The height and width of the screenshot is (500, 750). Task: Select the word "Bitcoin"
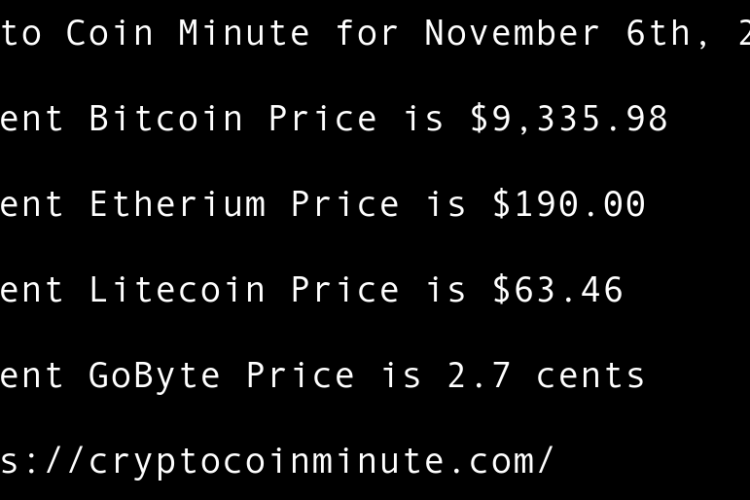pos(166,119)
